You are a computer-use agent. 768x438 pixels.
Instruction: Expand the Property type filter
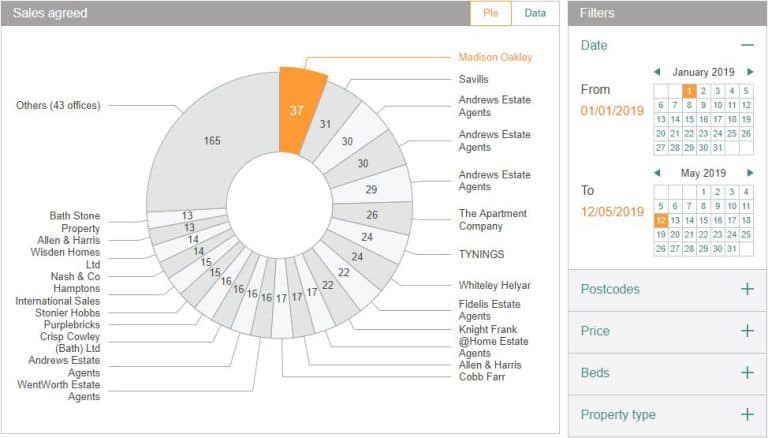click(x=747, y=414)
